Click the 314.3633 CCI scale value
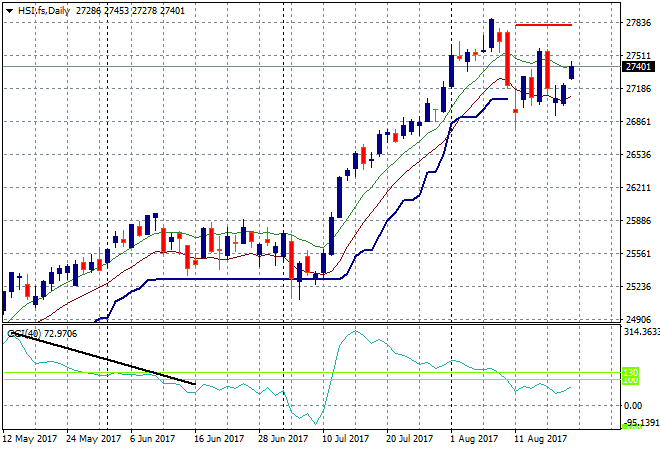The width and height of the screenshot is (660, 450). [x=642, y=332]
